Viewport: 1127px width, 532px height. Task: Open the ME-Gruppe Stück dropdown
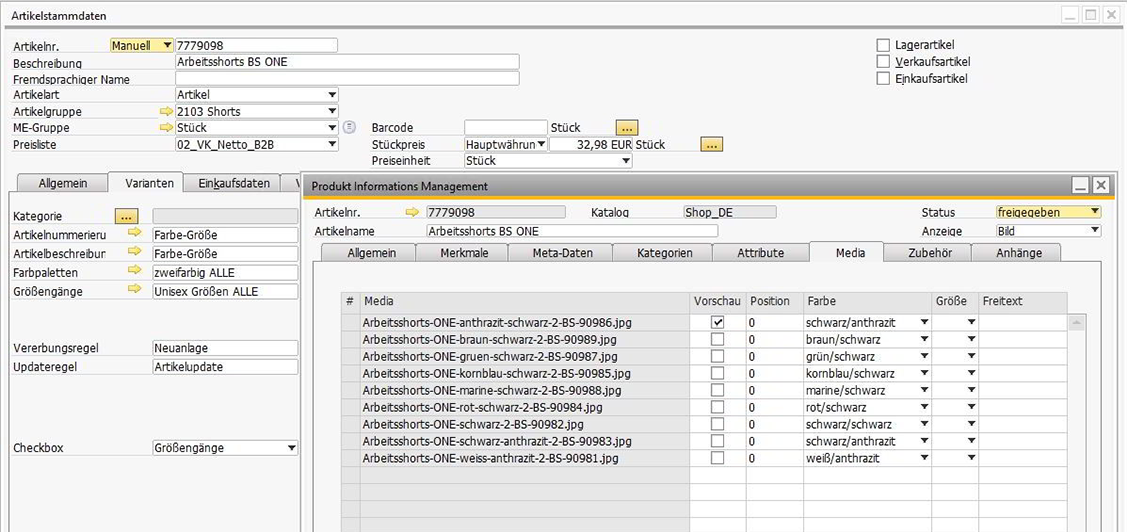[332, 127]
